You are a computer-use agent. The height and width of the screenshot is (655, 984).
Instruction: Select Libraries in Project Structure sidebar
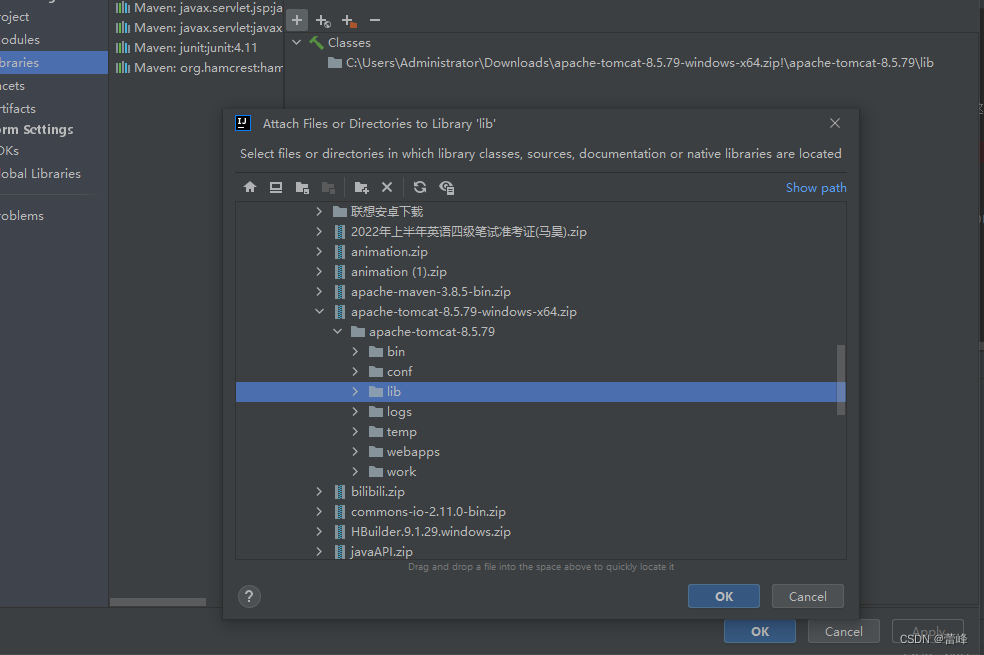click(54, 63)
